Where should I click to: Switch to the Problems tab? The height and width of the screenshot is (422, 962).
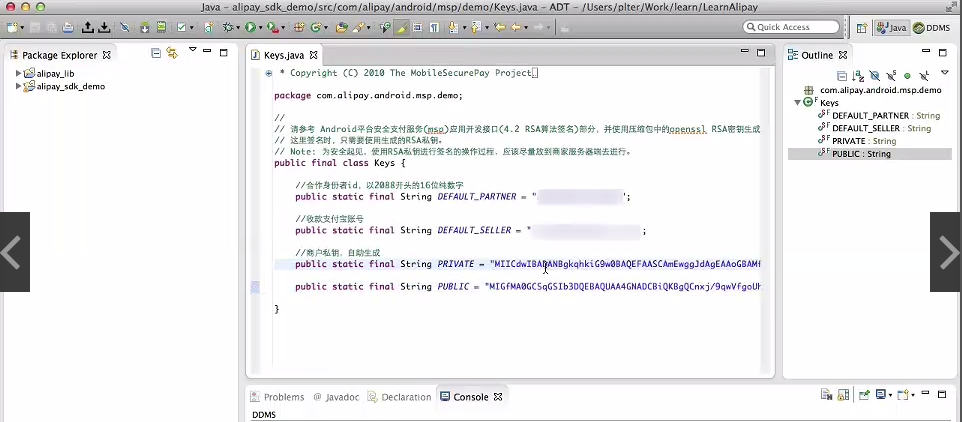pyautogui.click(x=277, y=397)
